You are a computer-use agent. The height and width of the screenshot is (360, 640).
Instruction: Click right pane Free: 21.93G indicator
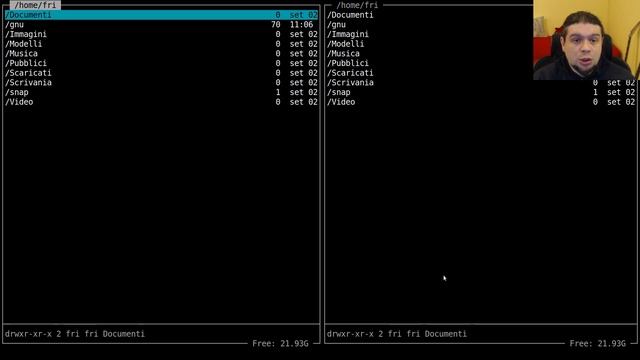598,344
